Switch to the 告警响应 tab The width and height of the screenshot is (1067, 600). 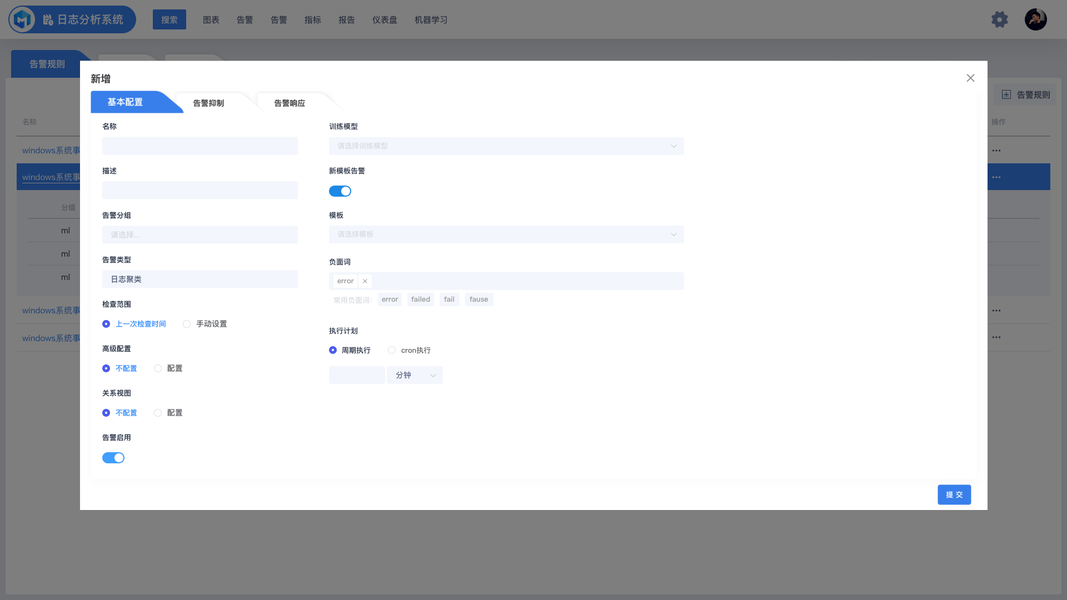[289, 103]
